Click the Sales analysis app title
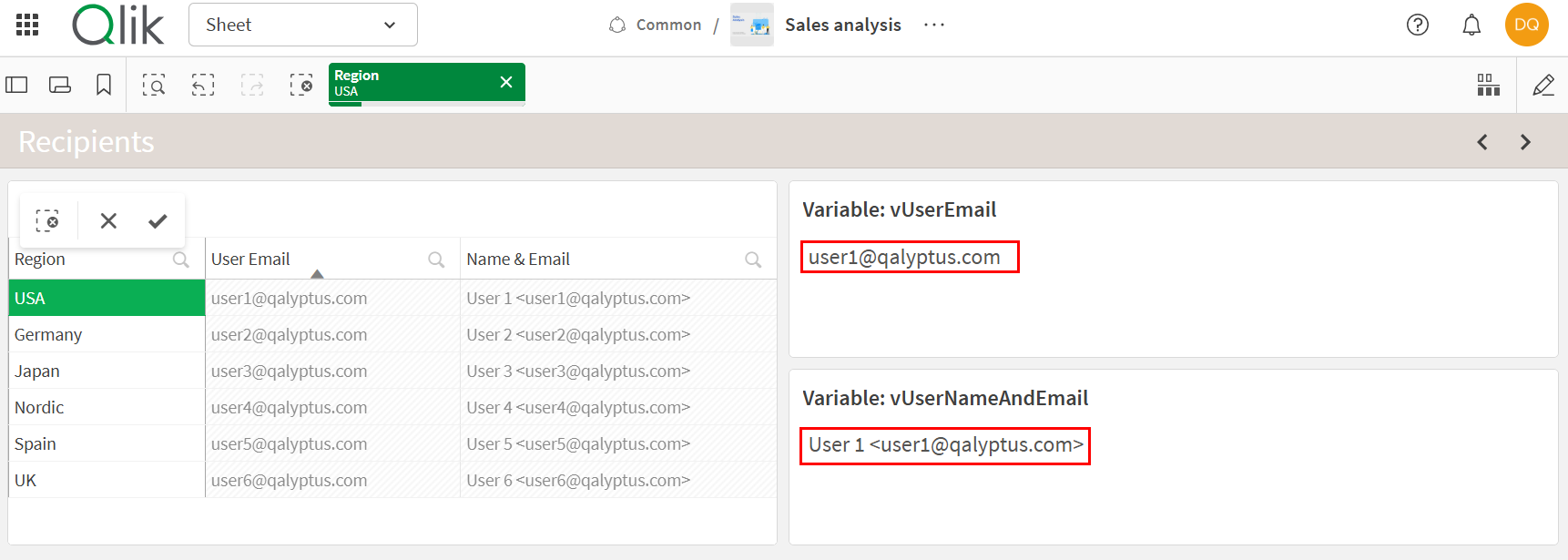The image size is (1568, 560). (x=843, y=25)
